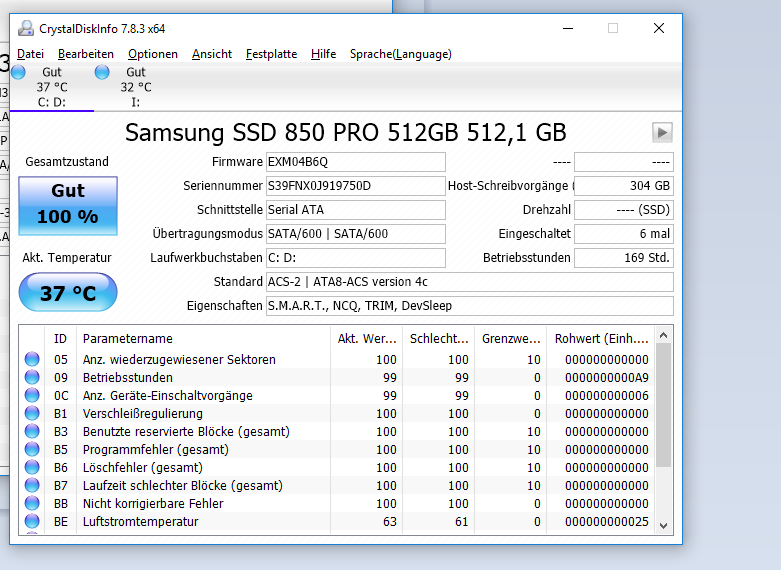Click the Samsung SSD 850 PRO title text
Viewport: 781px width, 570px height.
tap(346, 133)
